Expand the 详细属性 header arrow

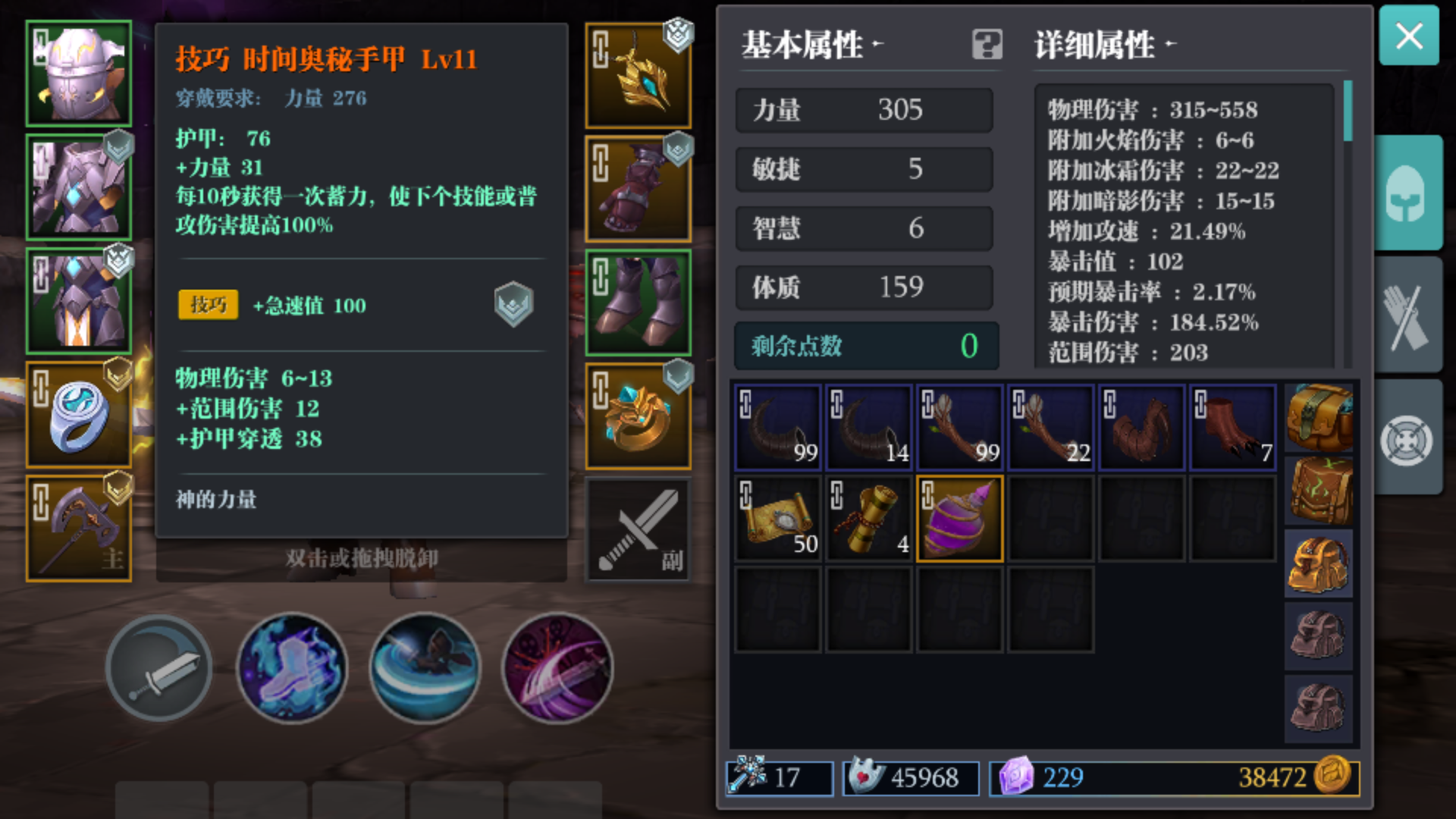point(1170,44)
